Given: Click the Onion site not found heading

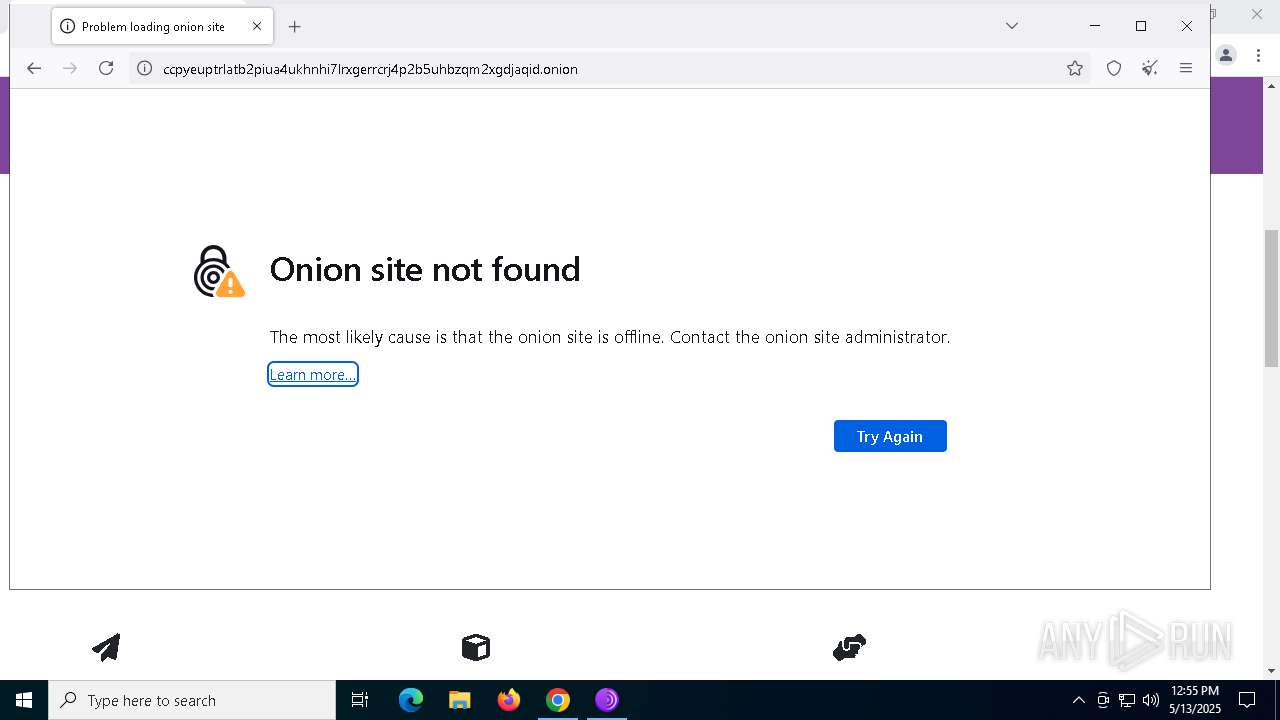Looking at the screenshot, I should coord(425,269).
